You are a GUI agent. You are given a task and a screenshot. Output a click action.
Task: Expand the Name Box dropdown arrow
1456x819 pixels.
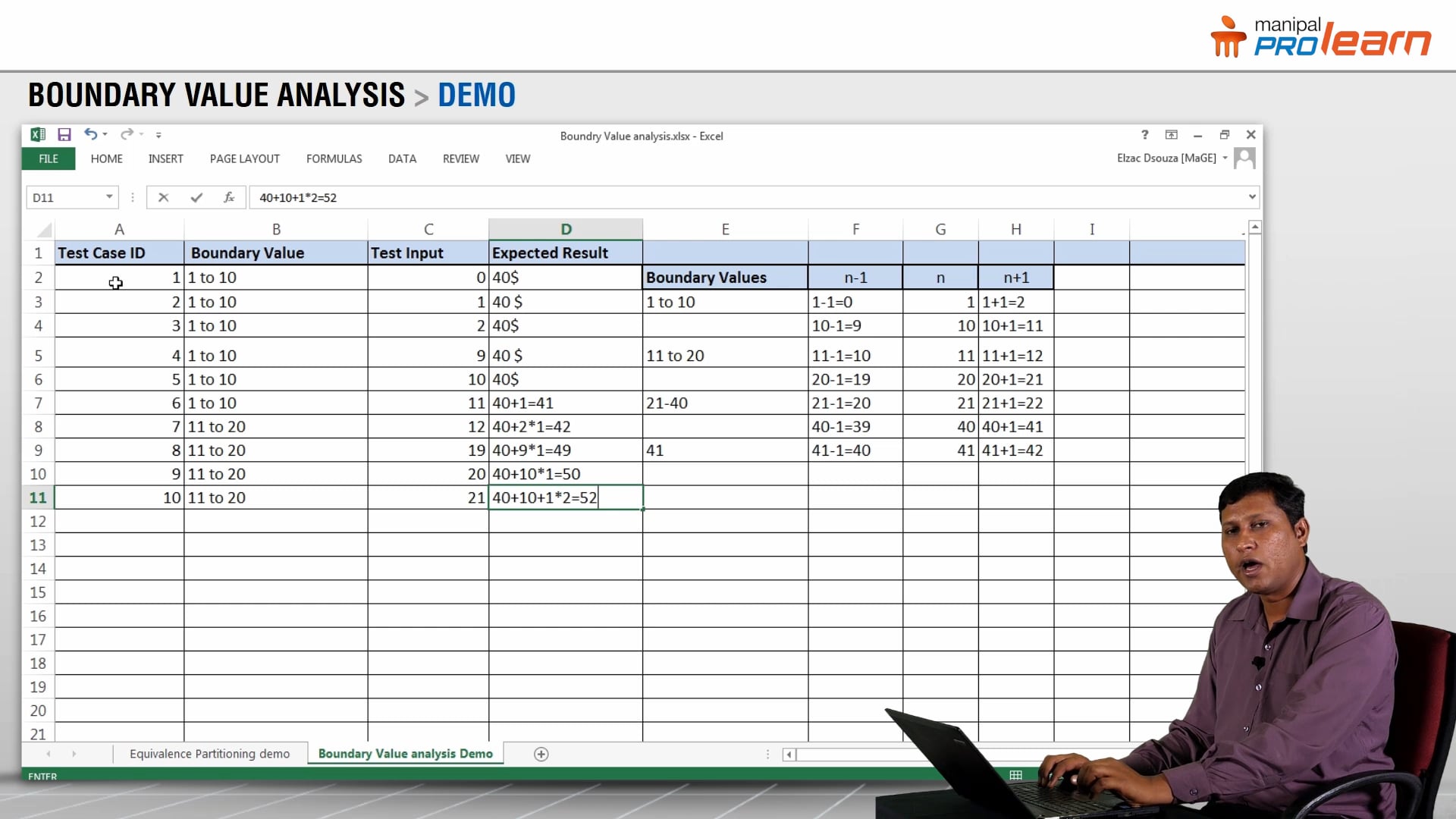point(109,197)
